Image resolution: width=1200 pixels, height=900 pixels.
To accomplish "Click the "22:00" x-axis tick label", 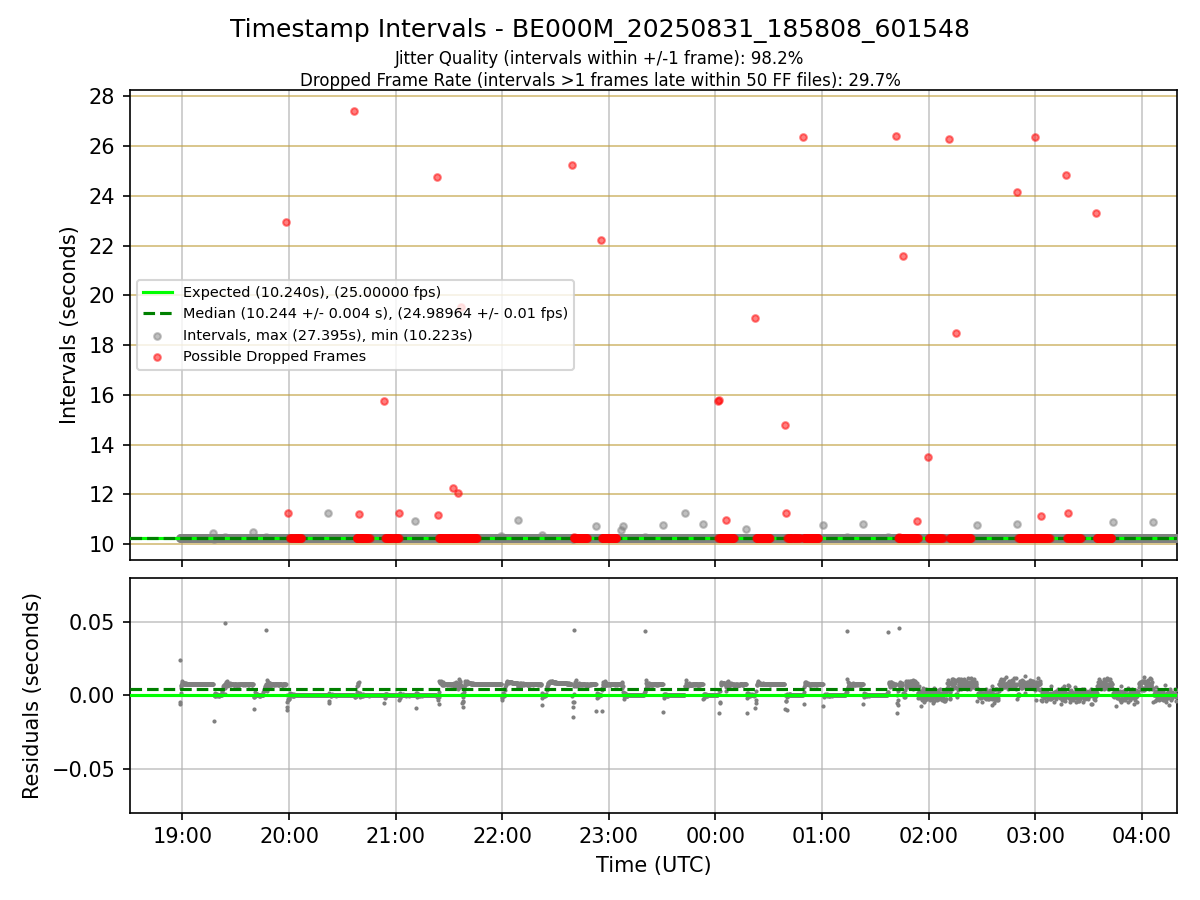I will coord(502,836).
